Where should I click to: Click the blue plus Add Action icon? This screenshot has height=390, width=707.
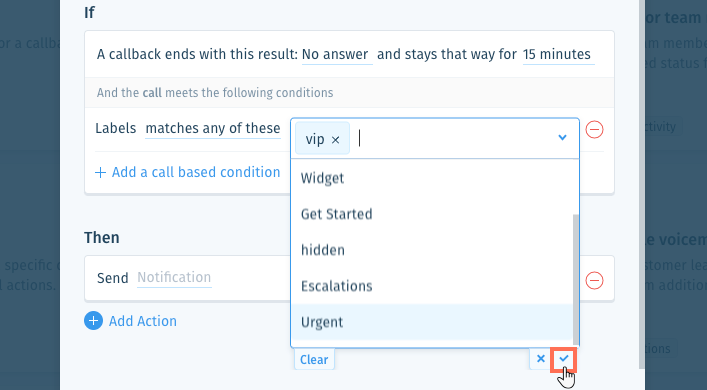click(x=93, y=321)
